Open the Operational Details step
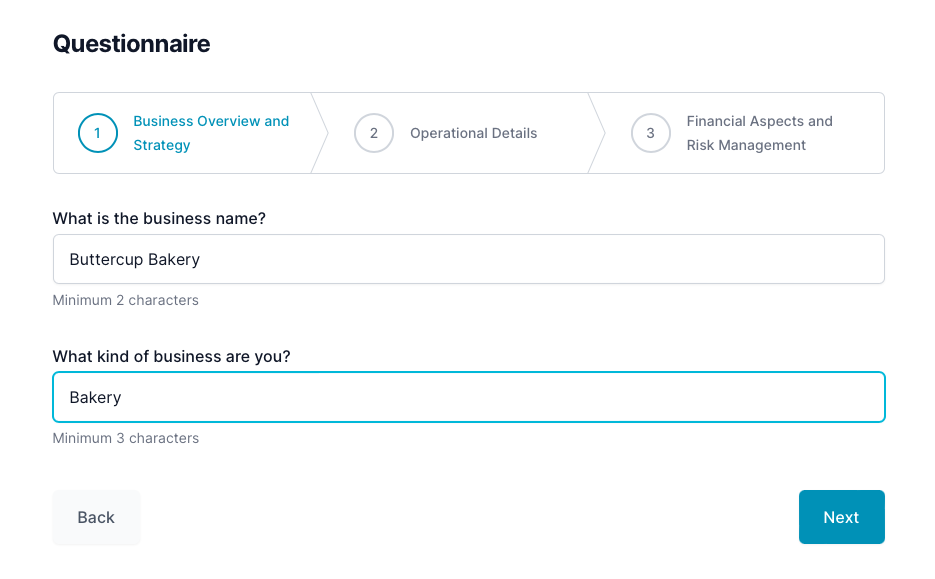 tap(473, 132)
